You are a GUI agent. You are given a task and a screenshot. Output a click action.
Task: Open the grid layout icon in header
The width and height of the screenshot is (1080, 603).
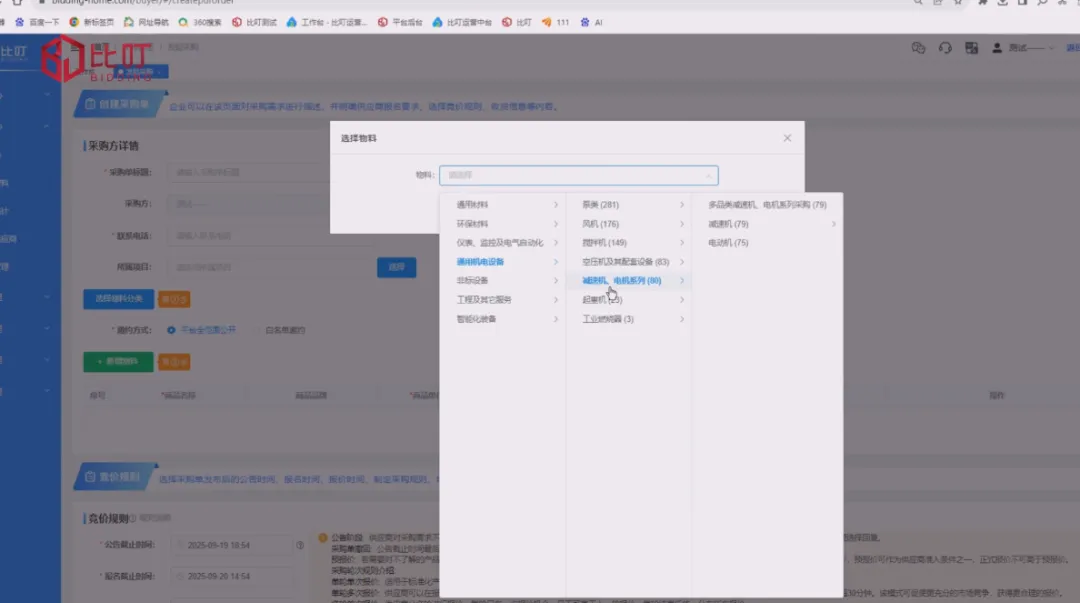click(971, 48)
